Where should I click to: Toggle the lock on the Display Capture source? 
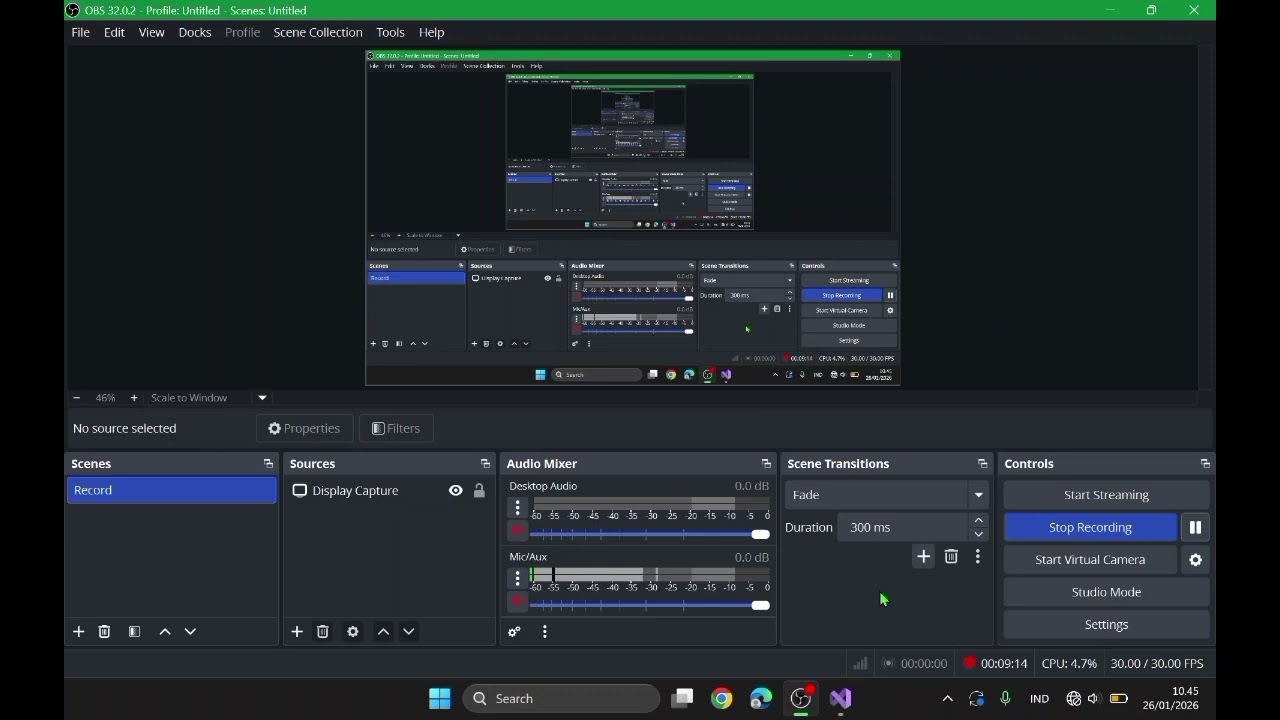[x=479, y=491]
